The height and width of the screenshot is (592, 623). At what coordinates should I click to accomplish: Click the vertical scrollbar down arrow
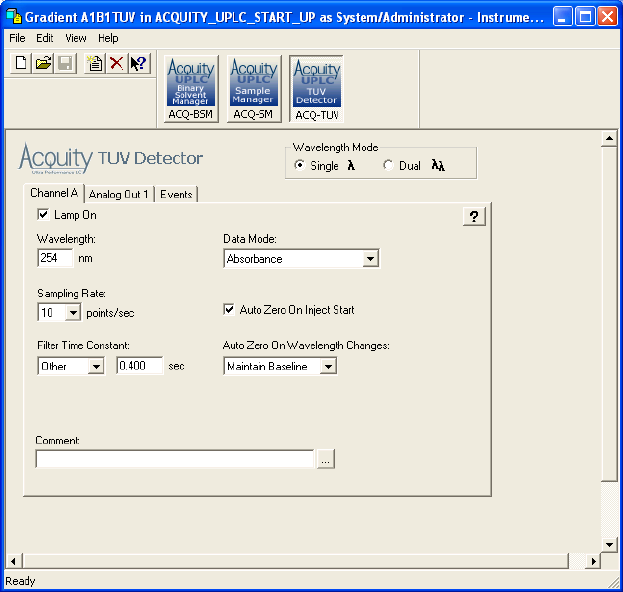[609, 544]
